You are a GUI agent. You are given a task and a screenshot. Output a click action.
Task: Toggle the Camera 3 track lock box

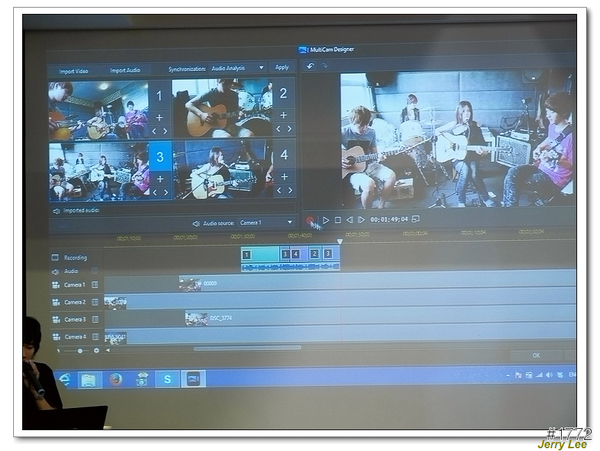point(96,319)
